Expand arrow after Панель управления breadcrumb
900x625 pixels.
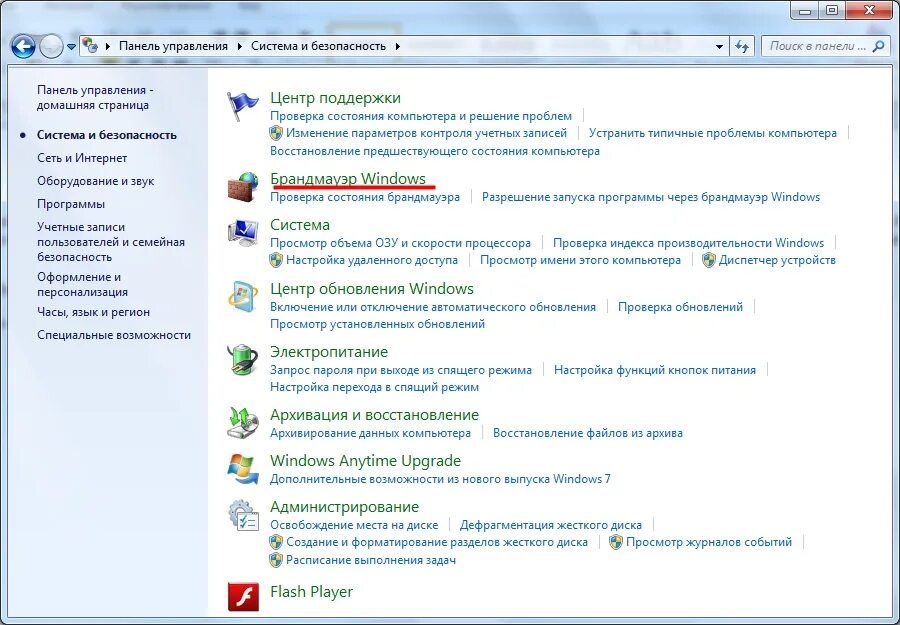239,46
